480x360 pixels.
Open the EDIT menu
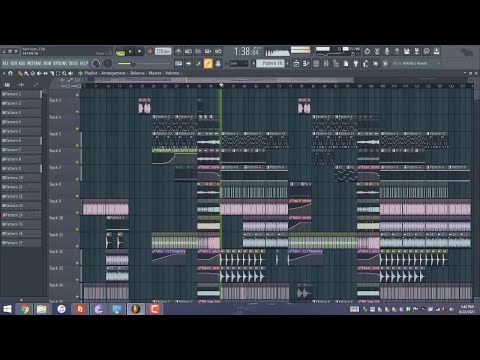pos(14,63)
